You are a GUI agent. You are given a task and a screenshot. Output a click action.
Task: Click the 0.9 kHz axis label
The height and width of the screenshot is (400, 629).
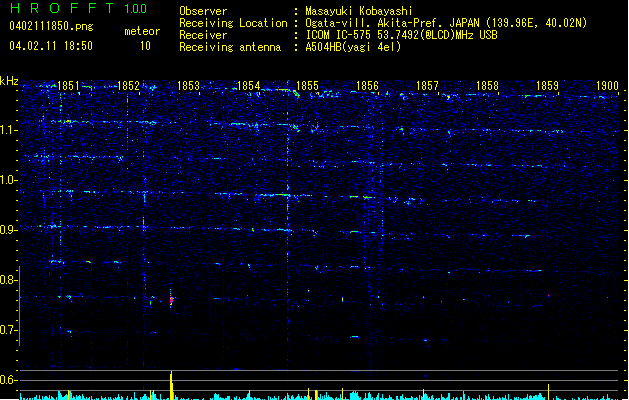coord(8,230)
